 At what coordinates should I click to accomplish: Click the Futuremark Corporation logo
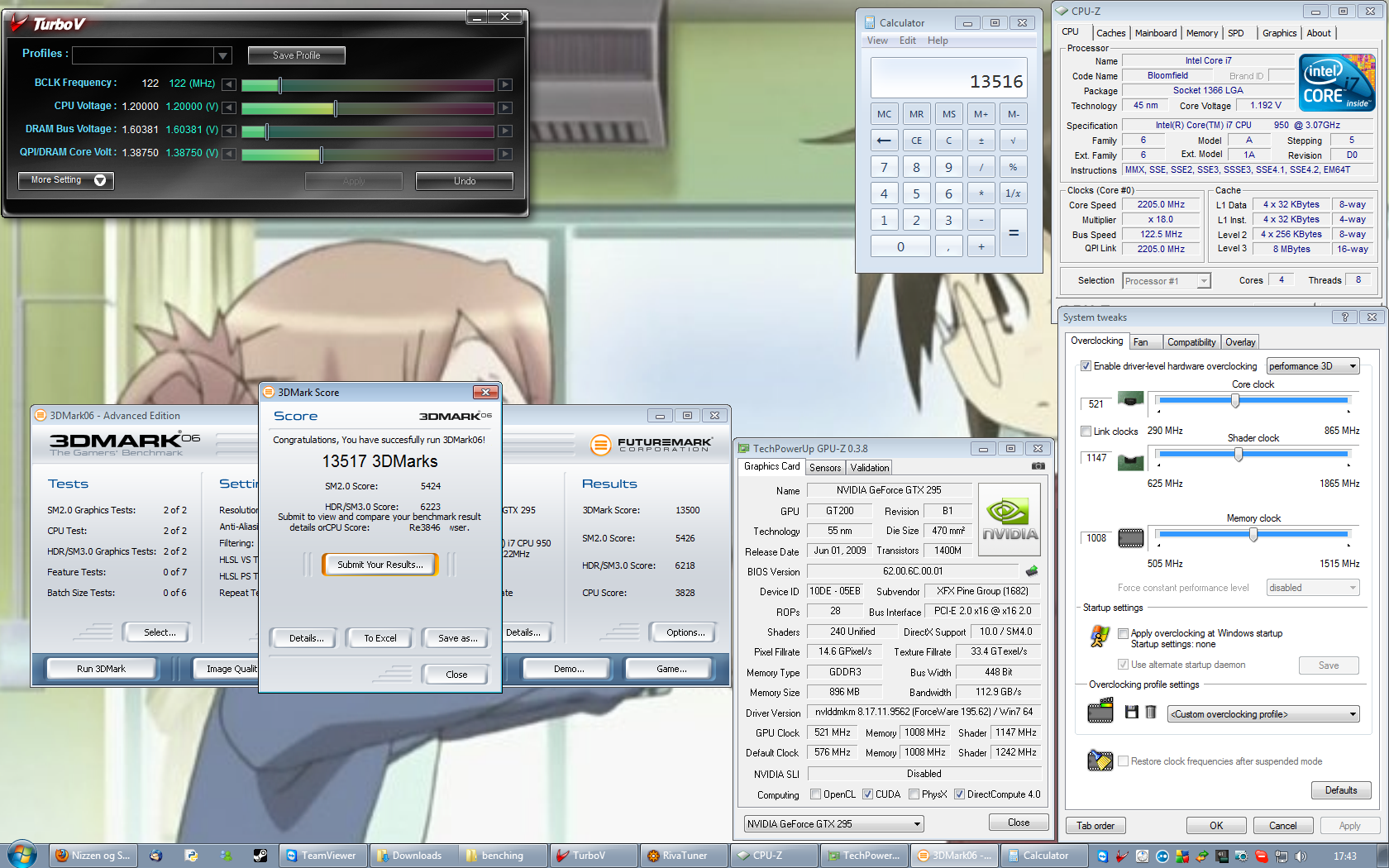(652, 445)
